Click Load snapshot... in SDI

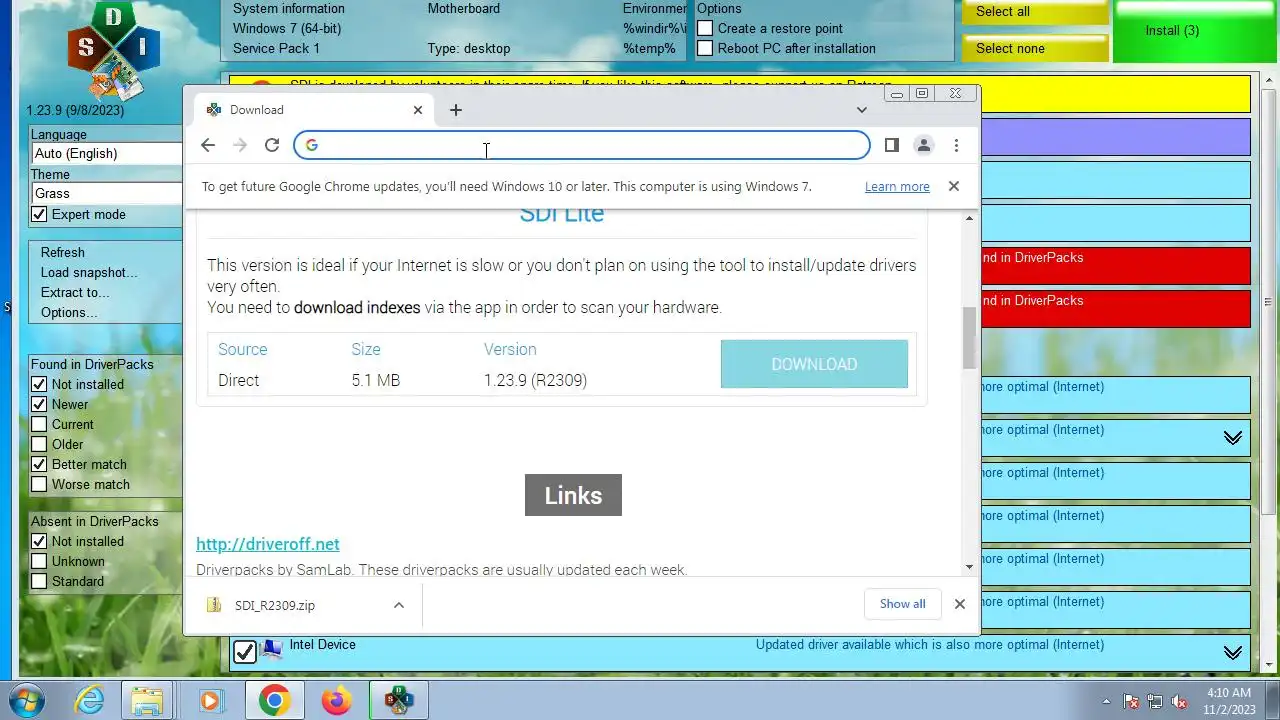(89, 272)
